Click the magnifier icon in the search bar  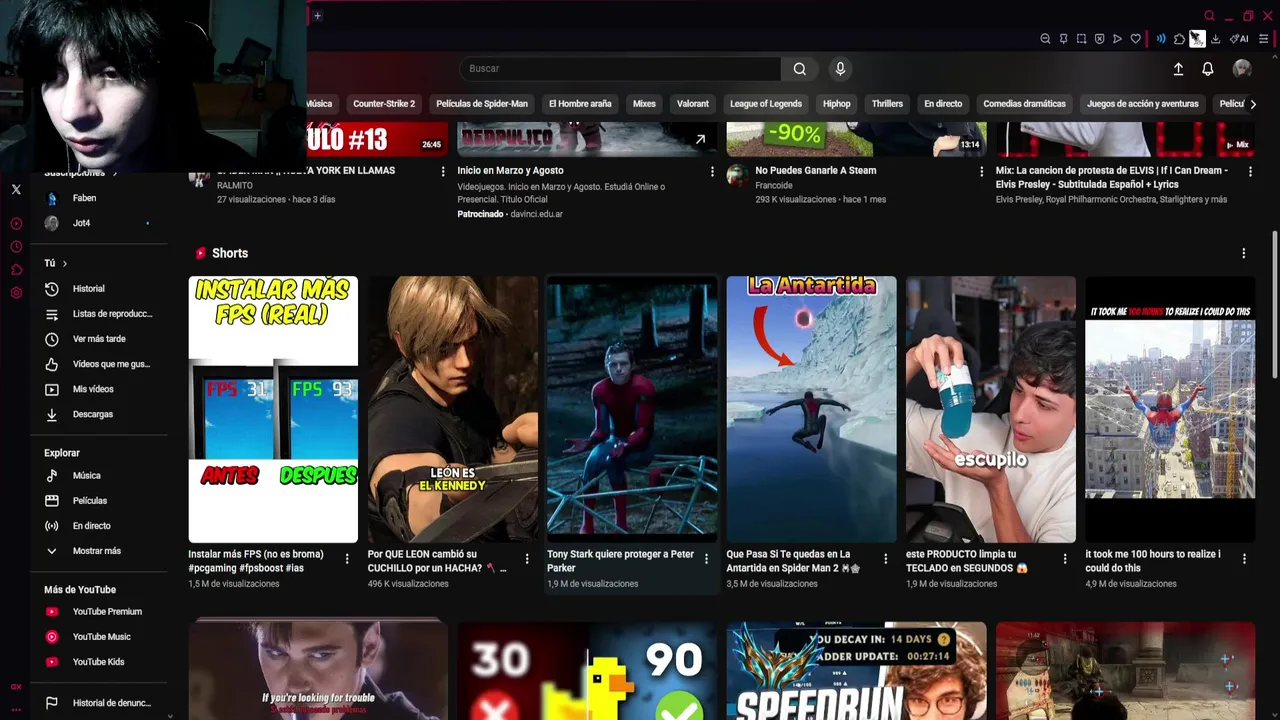coord(800,69)
